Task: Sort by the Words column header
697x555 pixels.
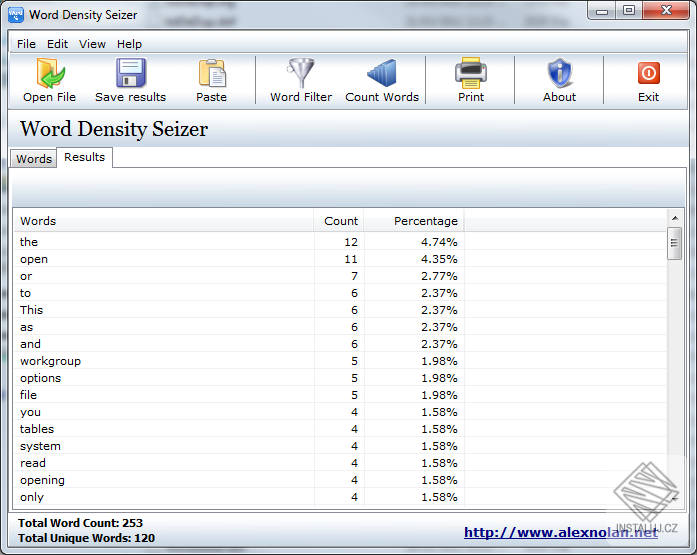Action: (163, 221)
